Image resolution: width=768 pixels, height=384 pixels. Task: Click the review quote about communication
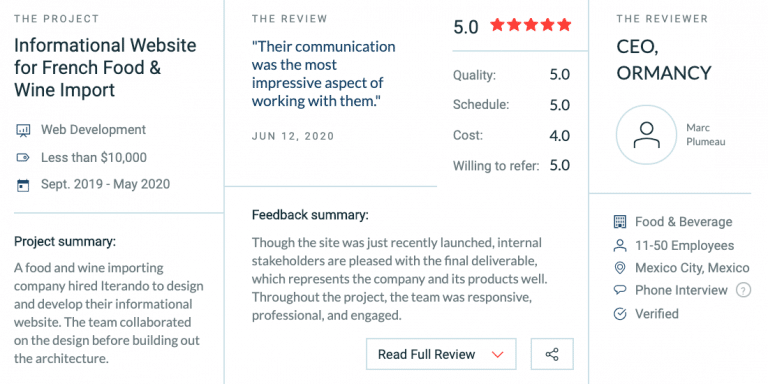(323, 74)
